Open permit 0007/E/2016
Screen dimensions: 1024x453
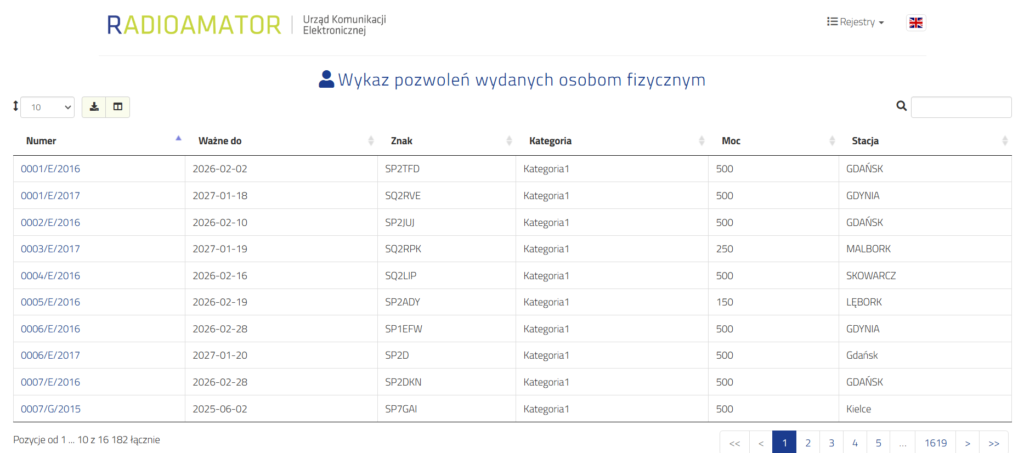click(x=50, y=383)
